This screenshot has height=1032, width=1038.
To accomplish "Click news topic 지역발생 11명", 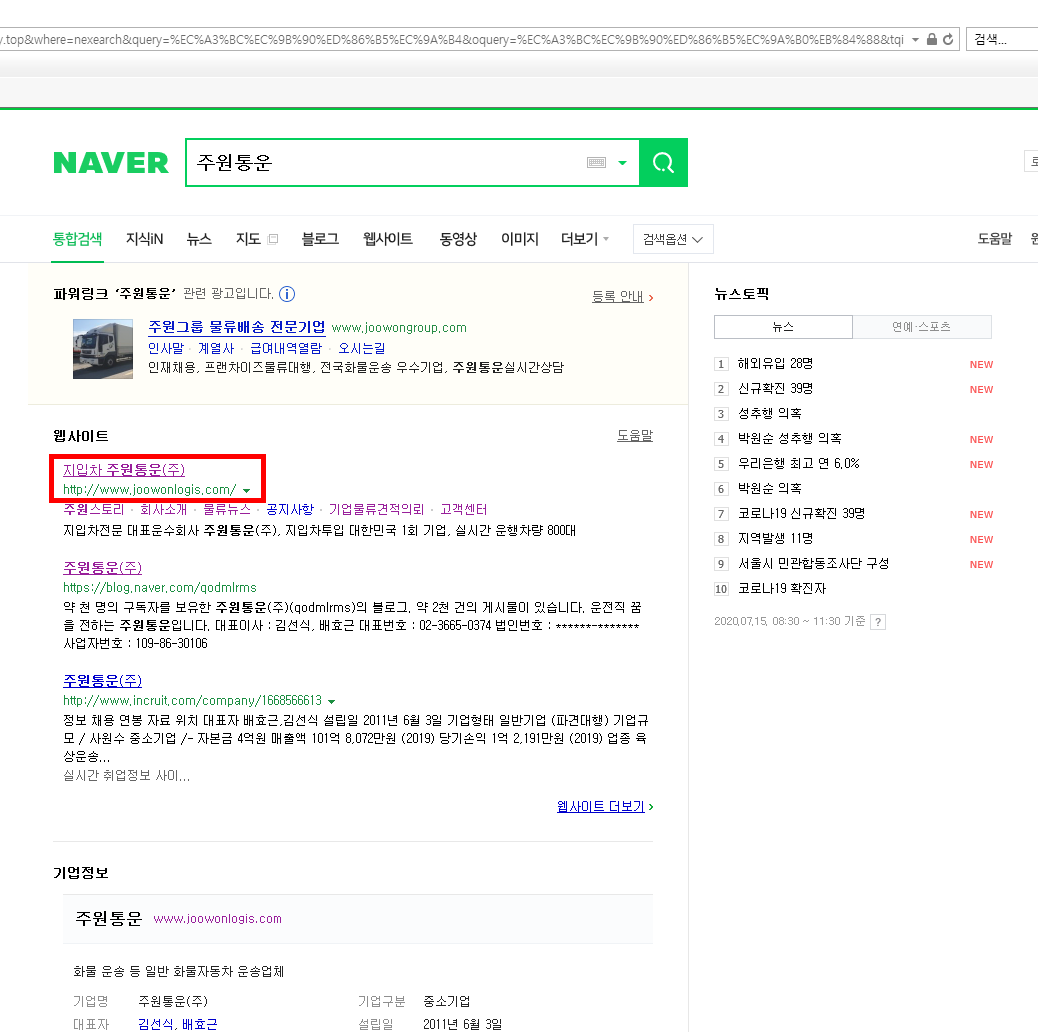I will pos(775,539).
